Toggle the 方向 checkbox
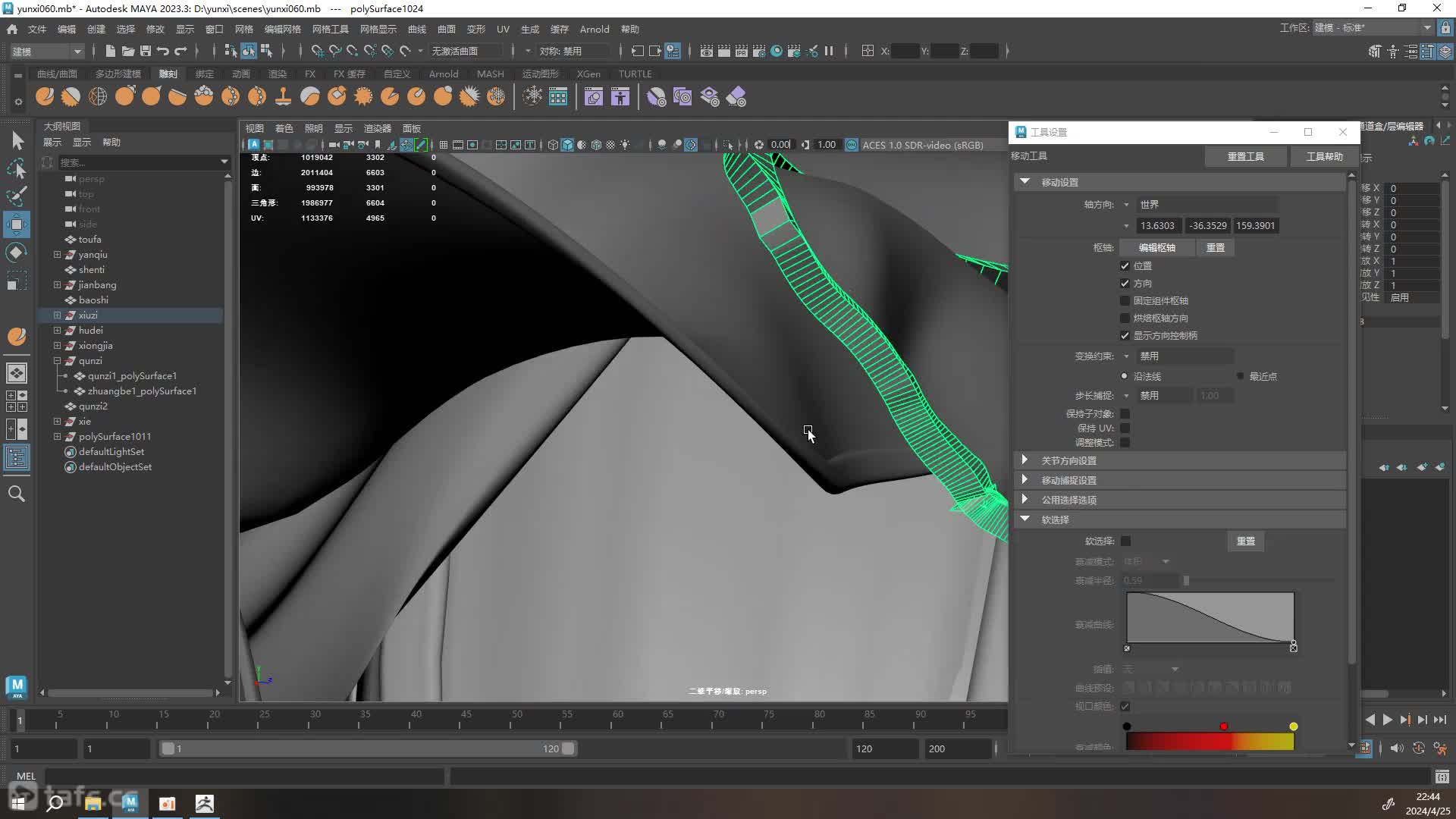This screenshot has width=1456, height=819. point(1125,284)
